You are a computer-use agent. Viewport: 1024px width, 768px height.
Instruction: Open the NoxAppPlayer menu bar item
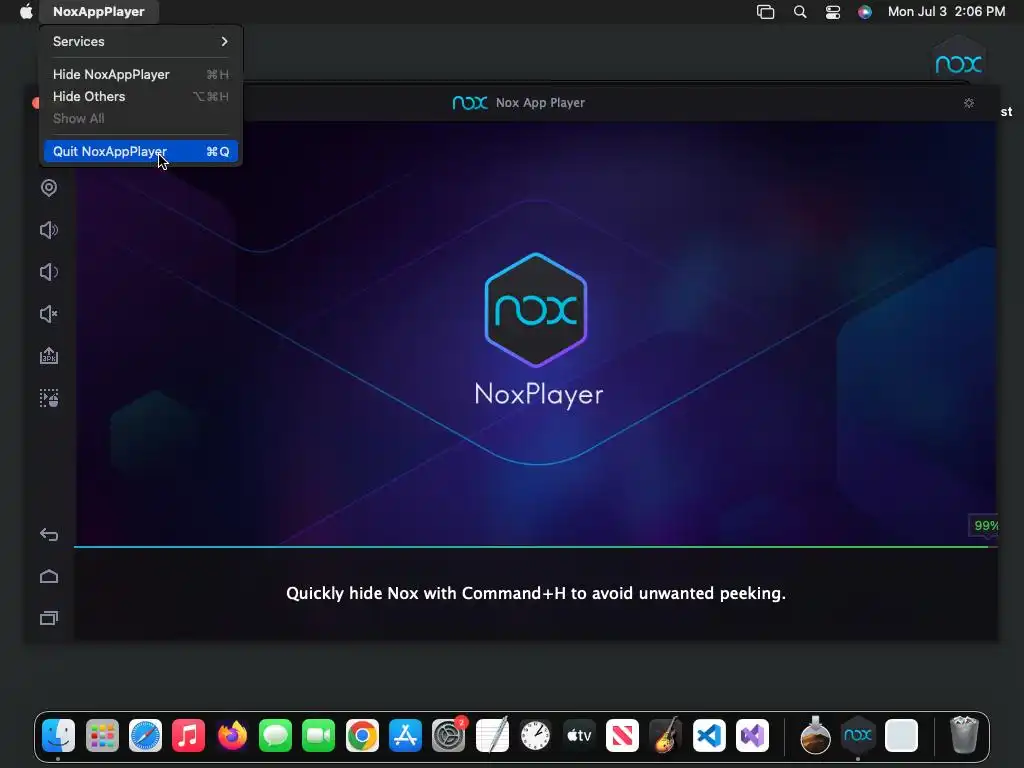pyautogui.click(x=99, y=11)
